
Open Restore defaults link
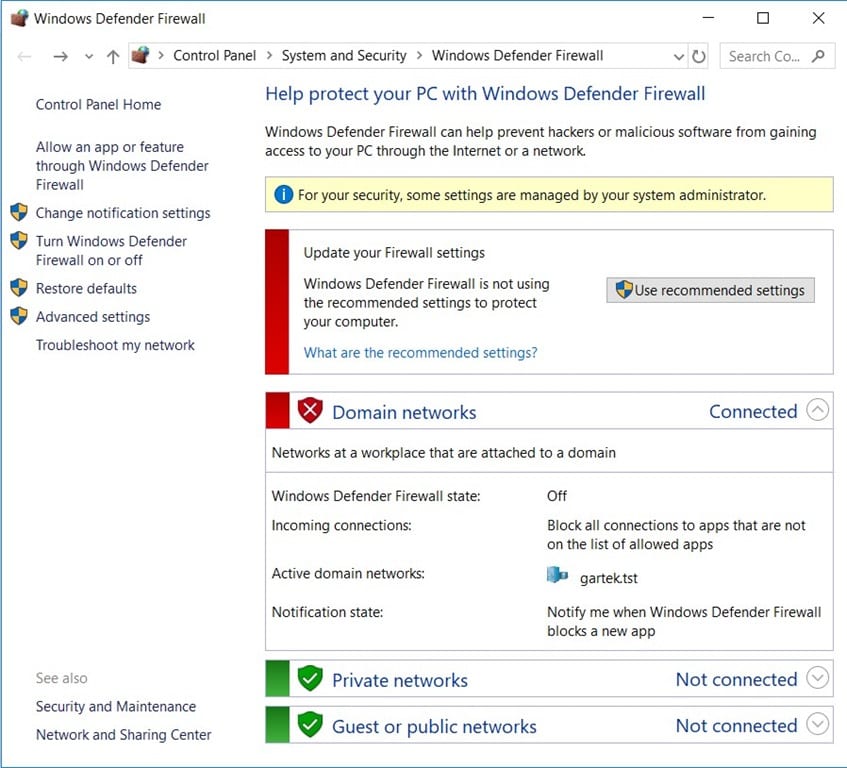[86, 288]
